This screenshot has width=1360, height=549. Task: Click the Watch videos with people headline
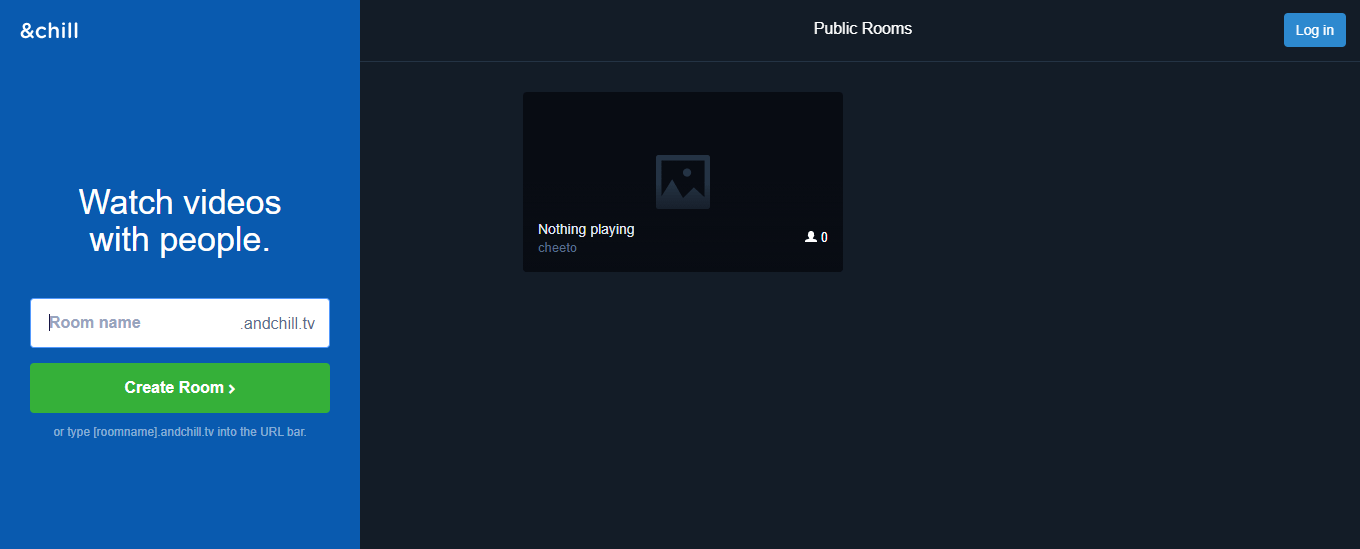(x=180, y=221)
